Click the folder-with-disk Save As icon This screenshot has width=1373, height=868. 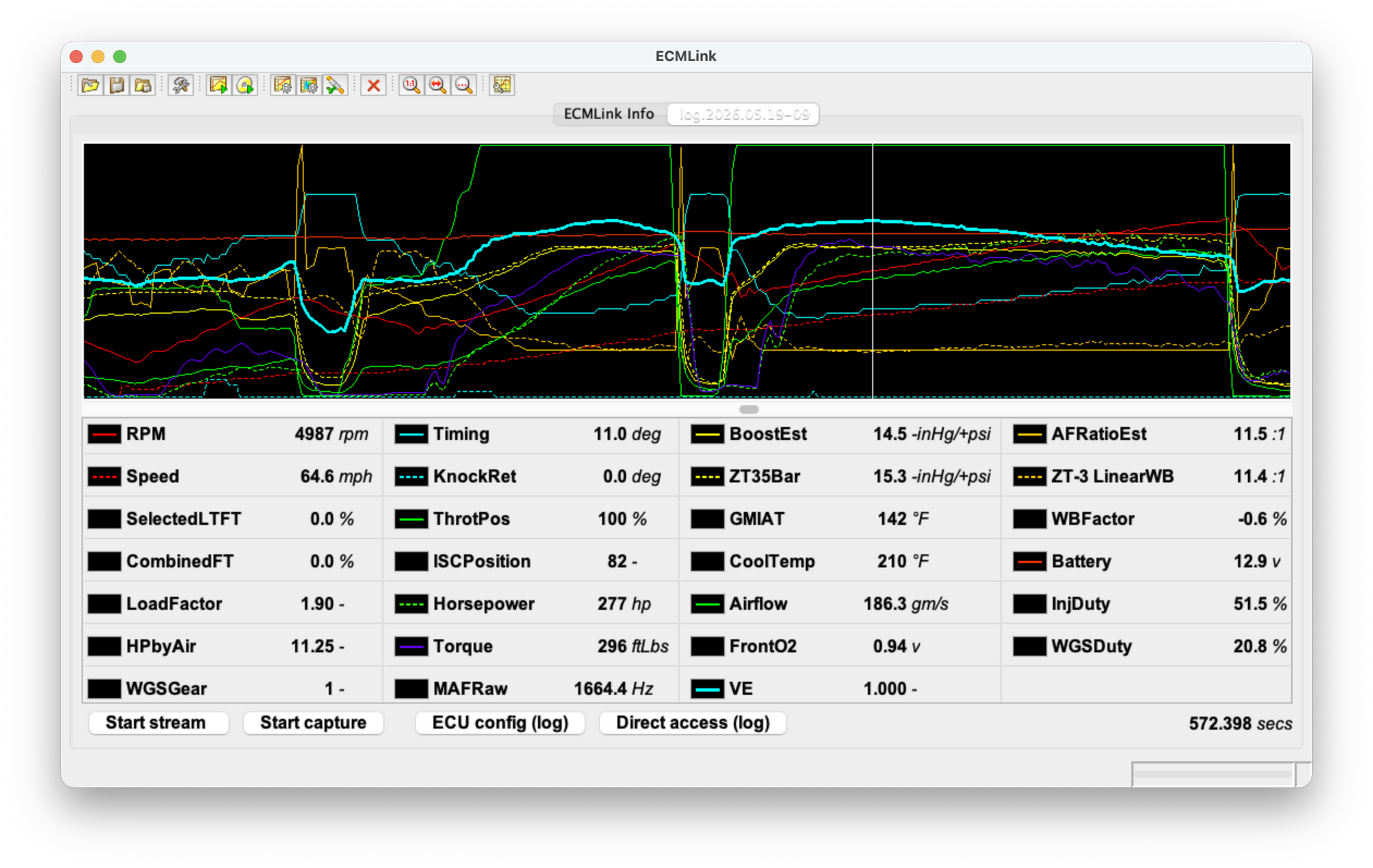pyautogui.click(x=143, y=85)
